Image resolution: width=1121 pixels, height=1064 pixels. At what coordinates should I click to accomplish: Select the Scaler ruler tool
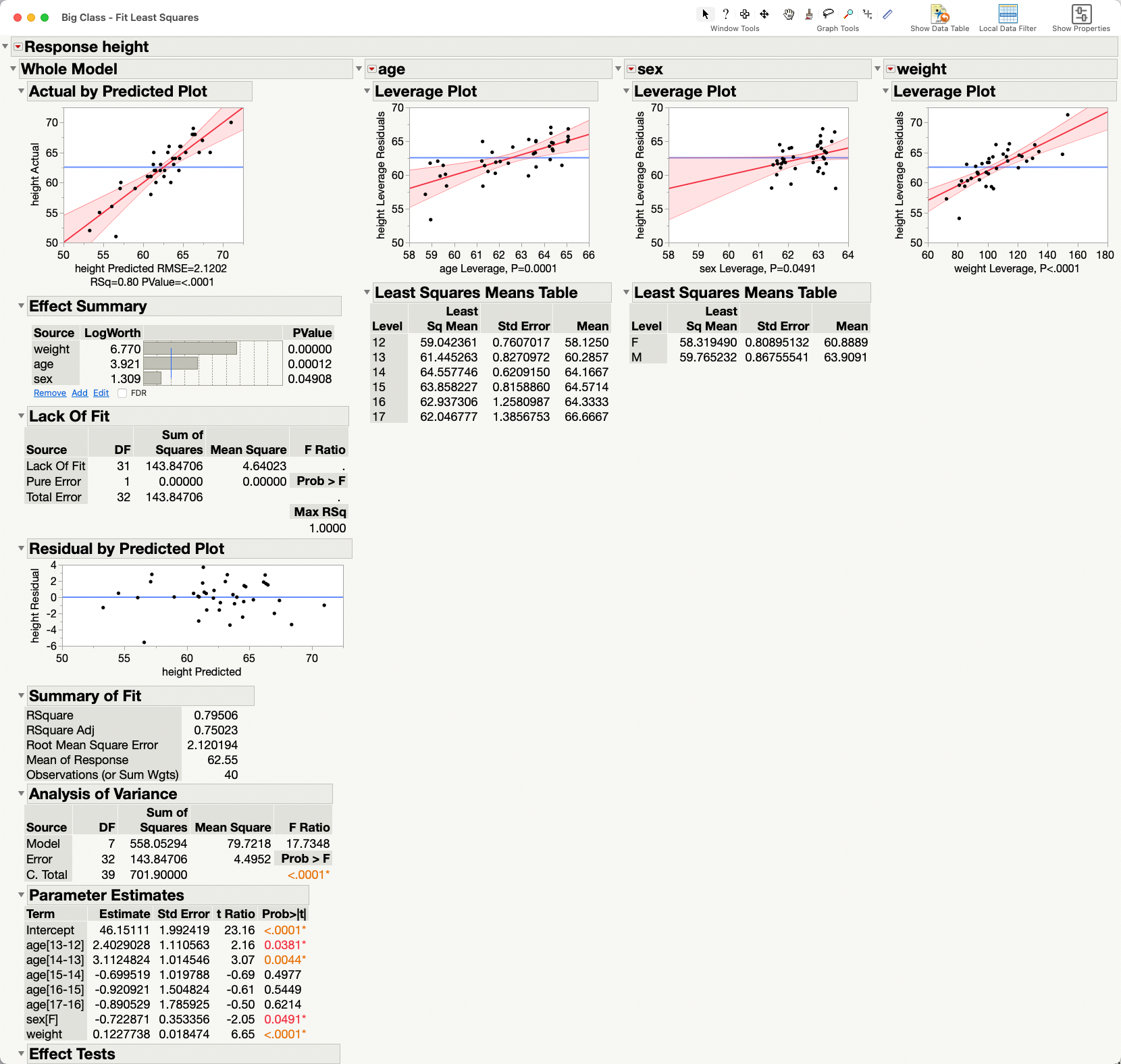point(887,14)
